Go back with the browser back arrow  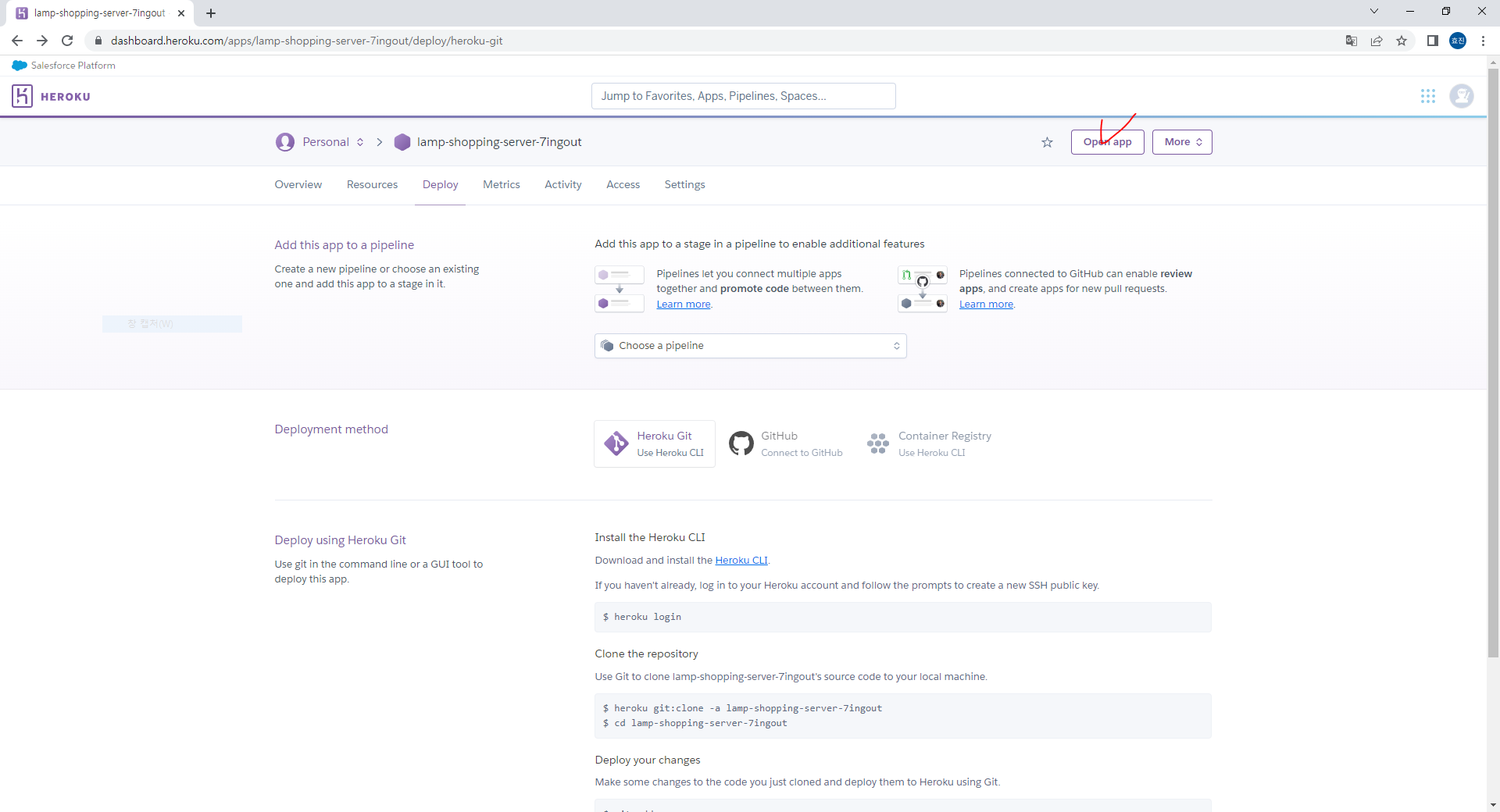coord(17,41)
